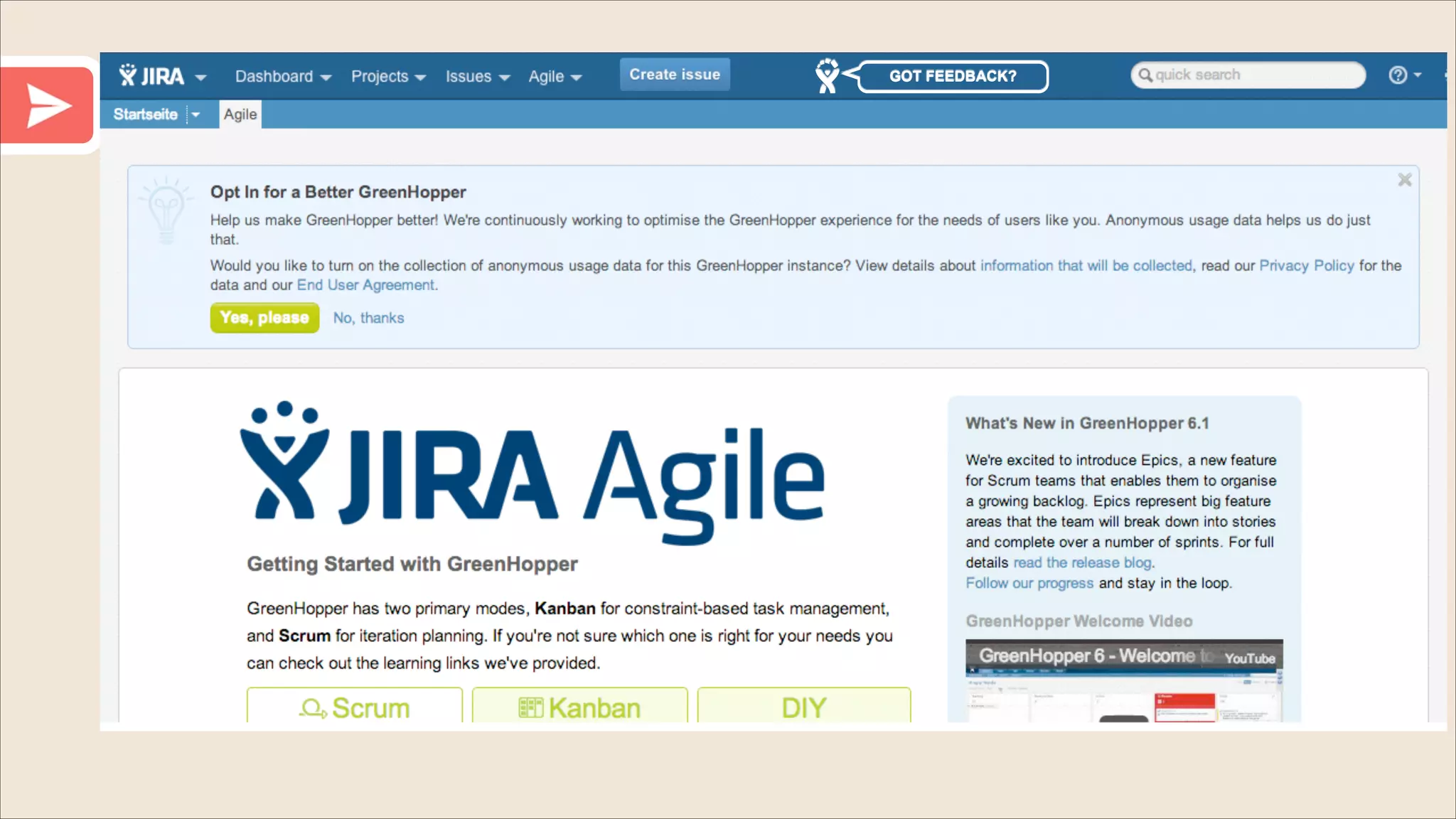Image resolution: width=1456 pixels, height=819 pixels.
Task: Expand the Dashboard dropdown menu
Action: (282, 76)
